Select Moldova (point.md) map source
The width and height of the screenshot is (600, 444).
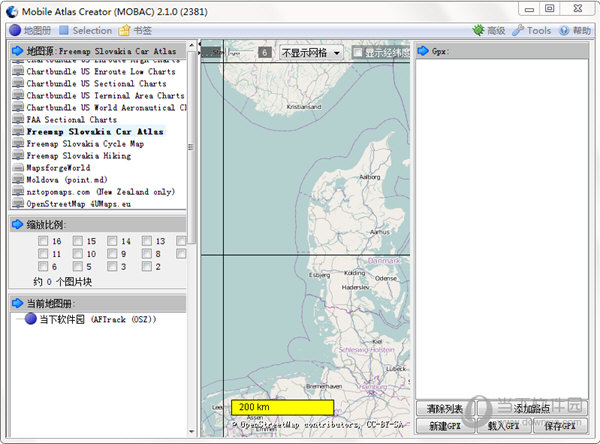tap(67, 180)
